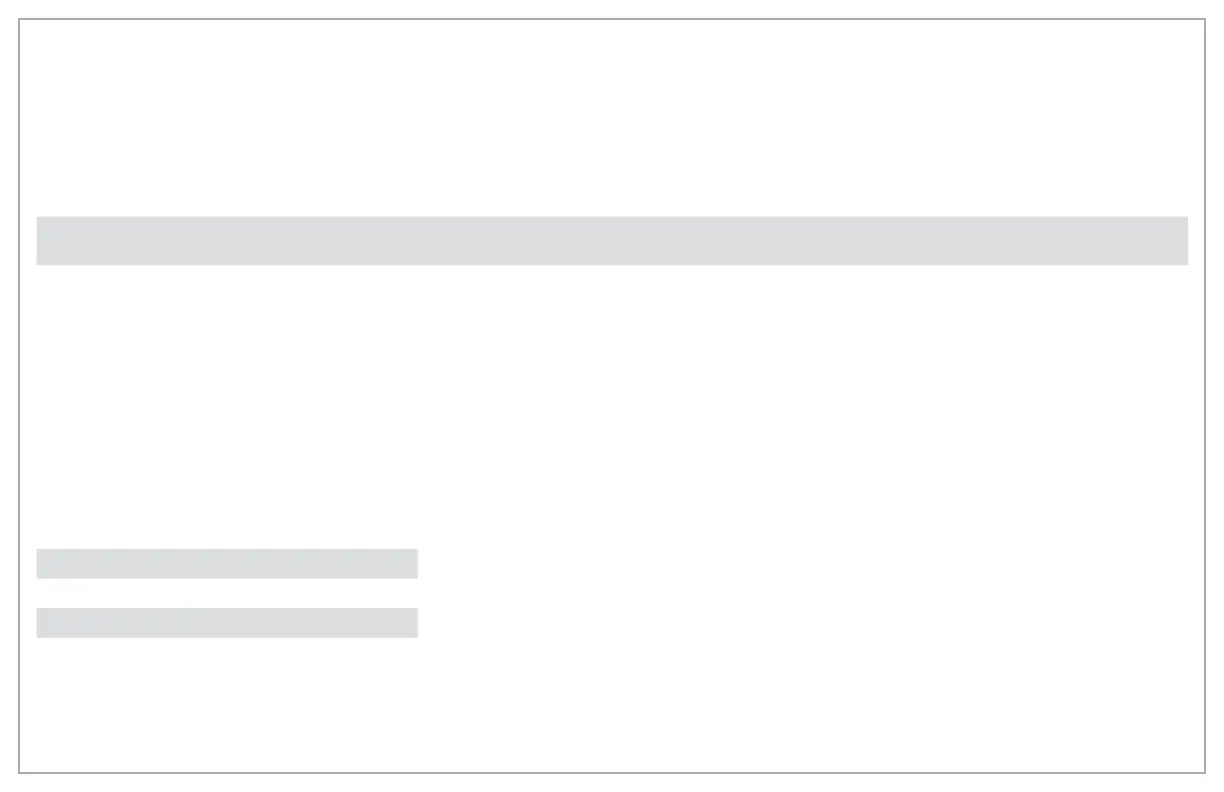
Task: Click the right end of the wide gray bar
Action: (1180, 240)
